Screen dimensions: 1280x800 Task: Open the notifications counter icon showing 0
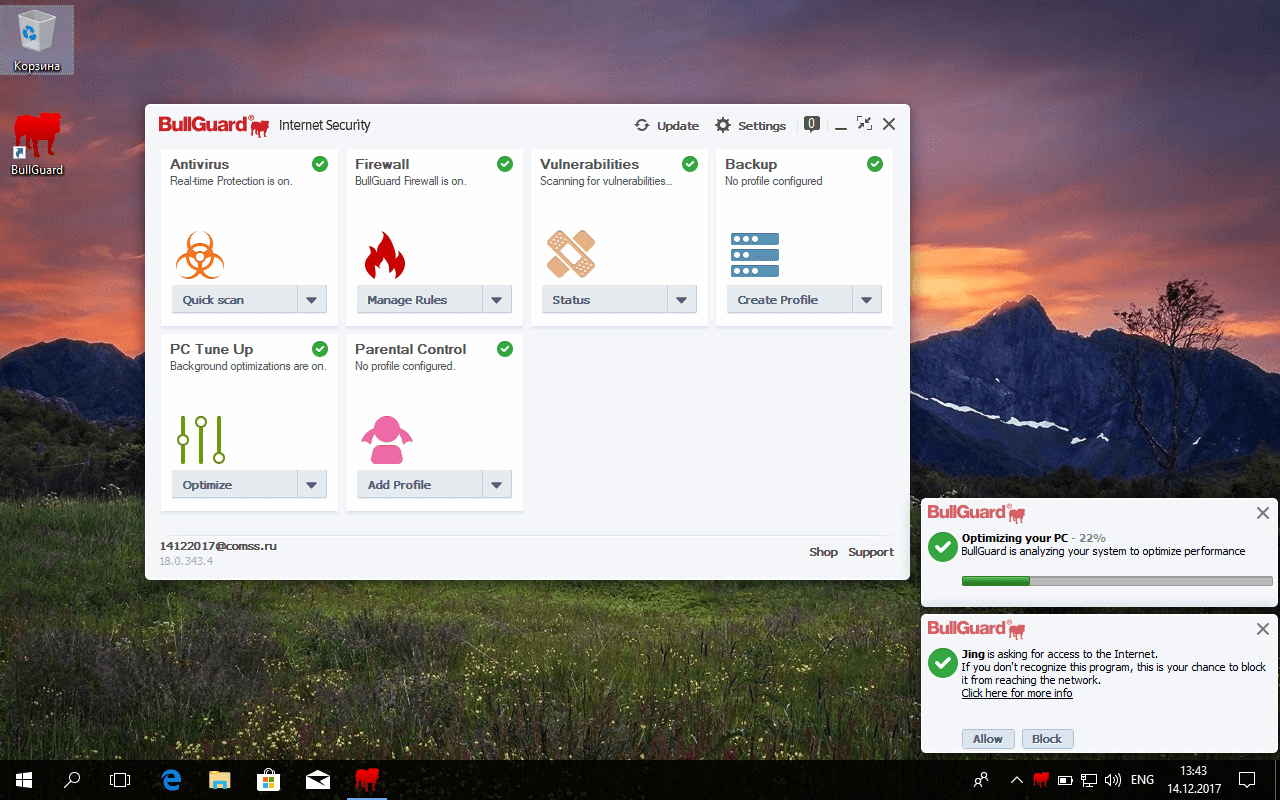(812, 124)
